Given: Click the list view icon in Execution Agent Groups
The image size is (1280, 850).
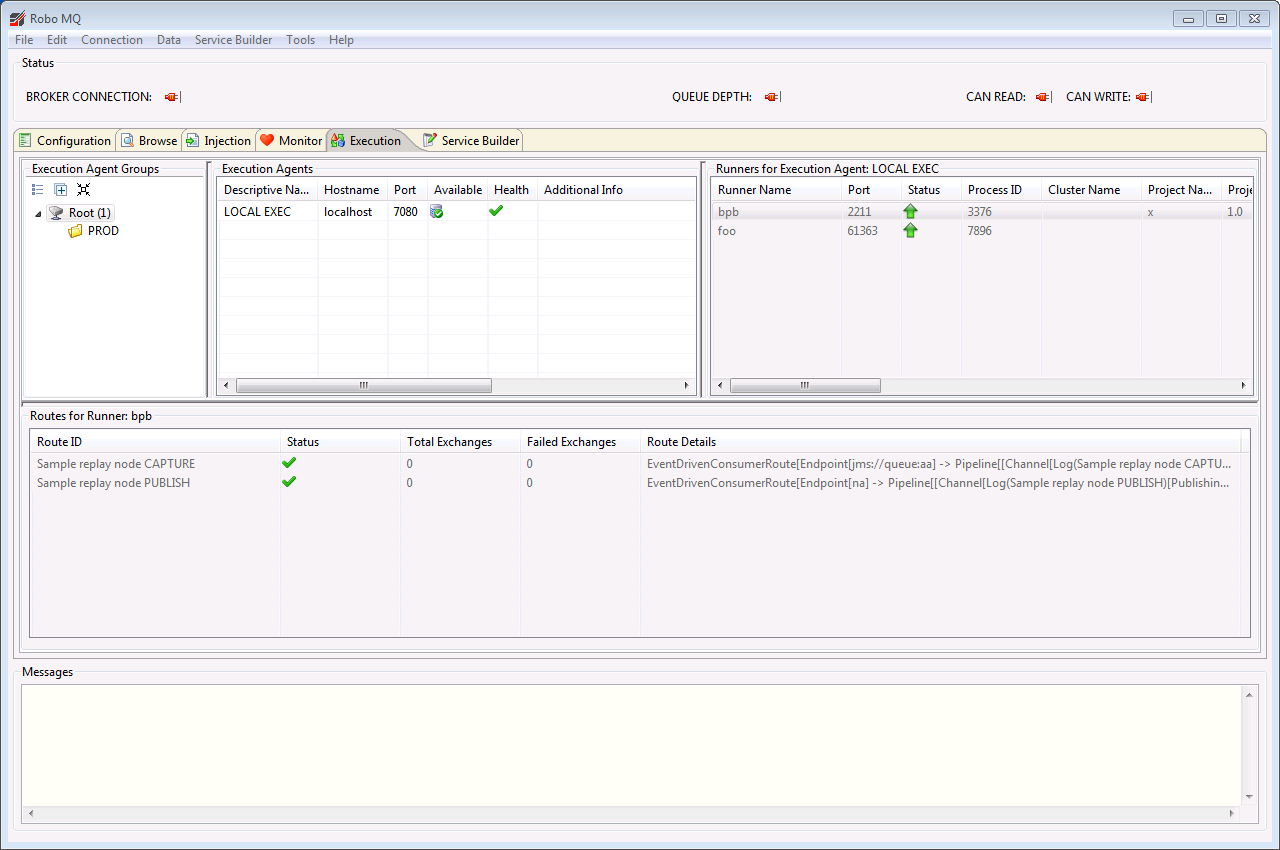Looking at the screenshot, I should pyautogui.click(x=38, y=189).
